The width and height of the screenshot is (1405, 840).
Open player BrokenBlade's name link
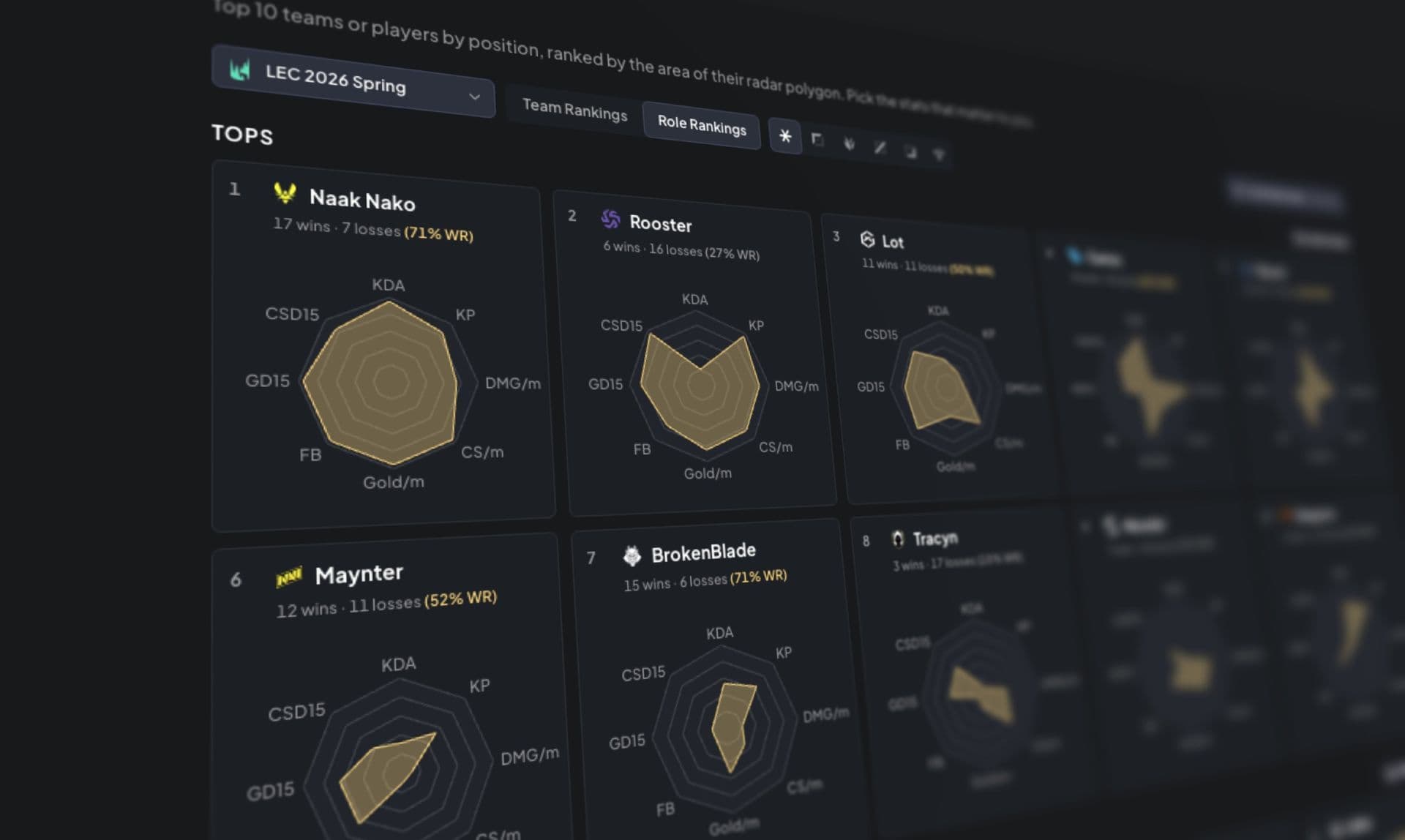click(704, 552)
